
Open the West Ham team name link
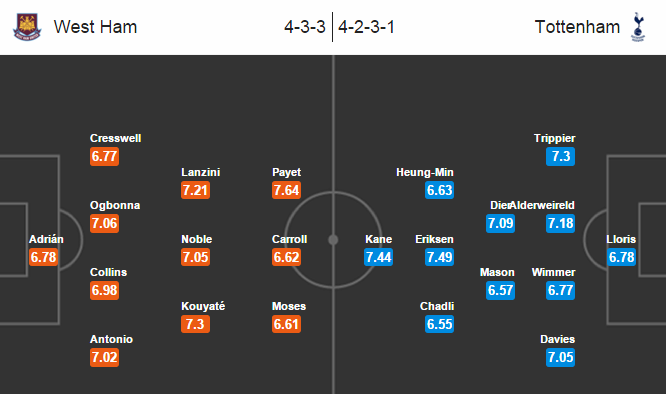point(95,27)
